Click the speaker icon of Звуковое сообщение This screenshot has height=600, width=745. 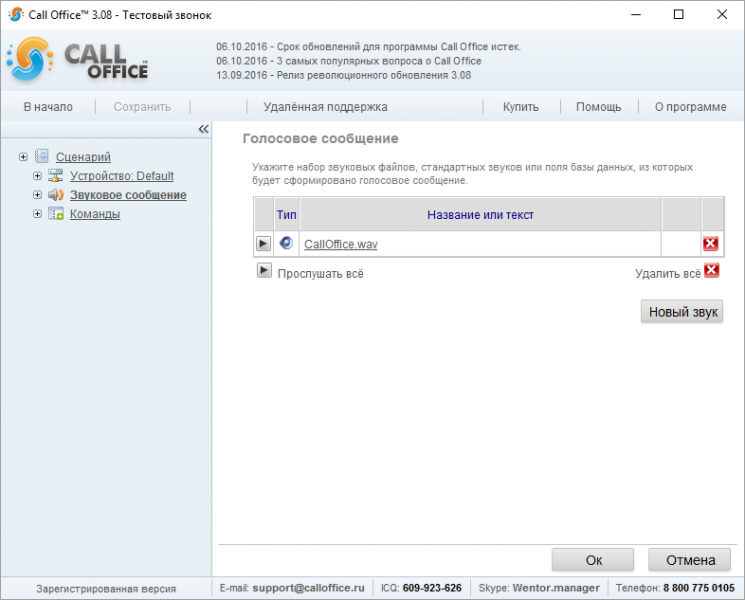coord(56,194)
